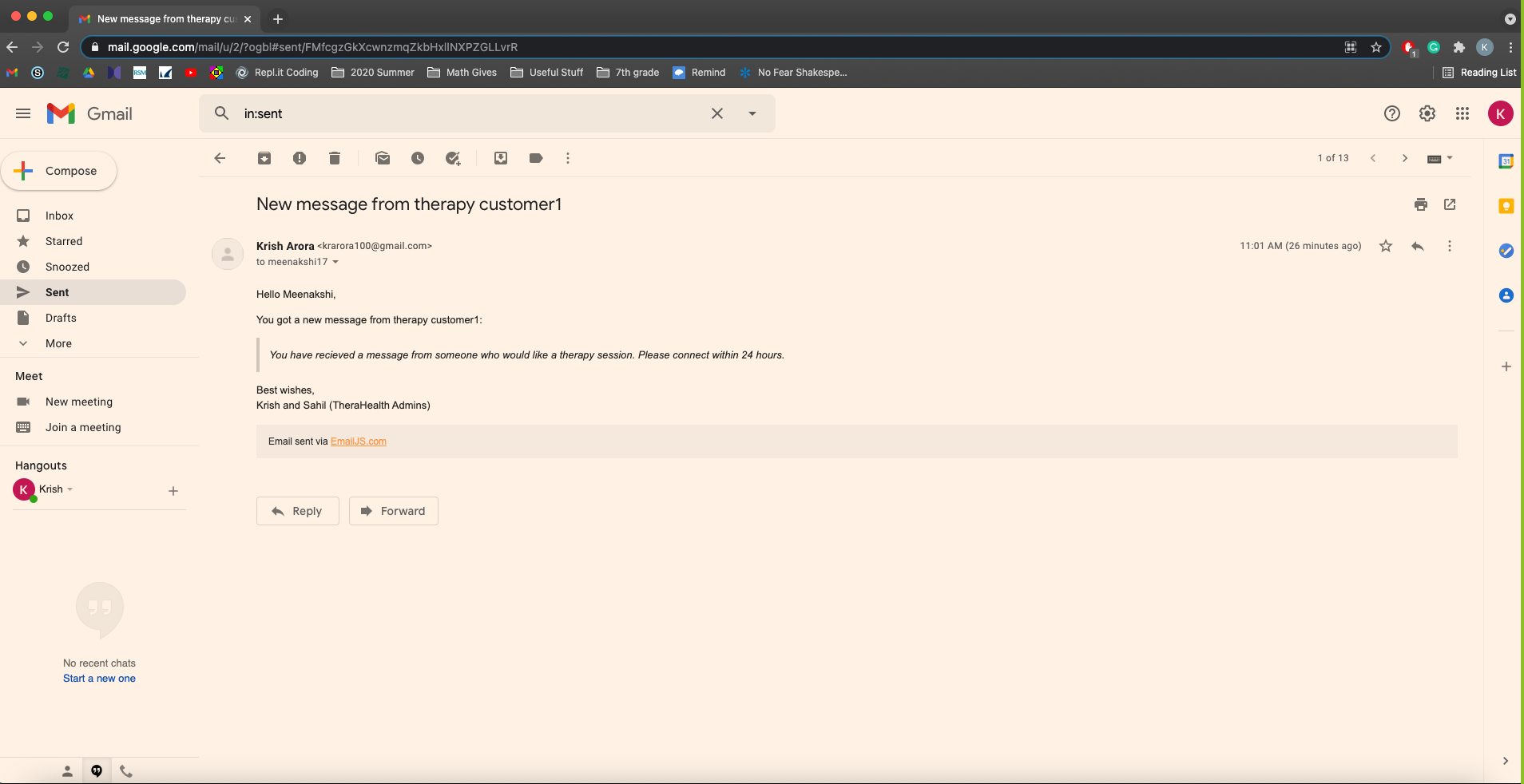Delete this email with the trash icon
The height and width of the screenshot is (784, 1524).
pos(335,158)
